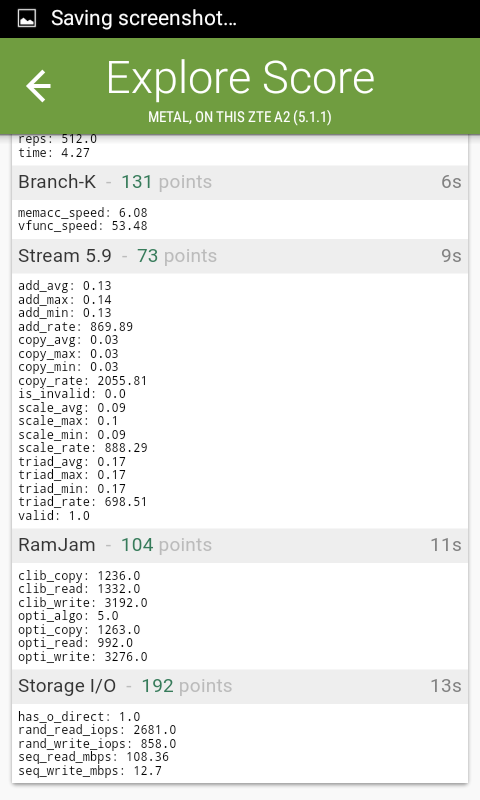480x800 pixels.
Task: Tap the 73 points Stream score
Action: tap(176, 256)
